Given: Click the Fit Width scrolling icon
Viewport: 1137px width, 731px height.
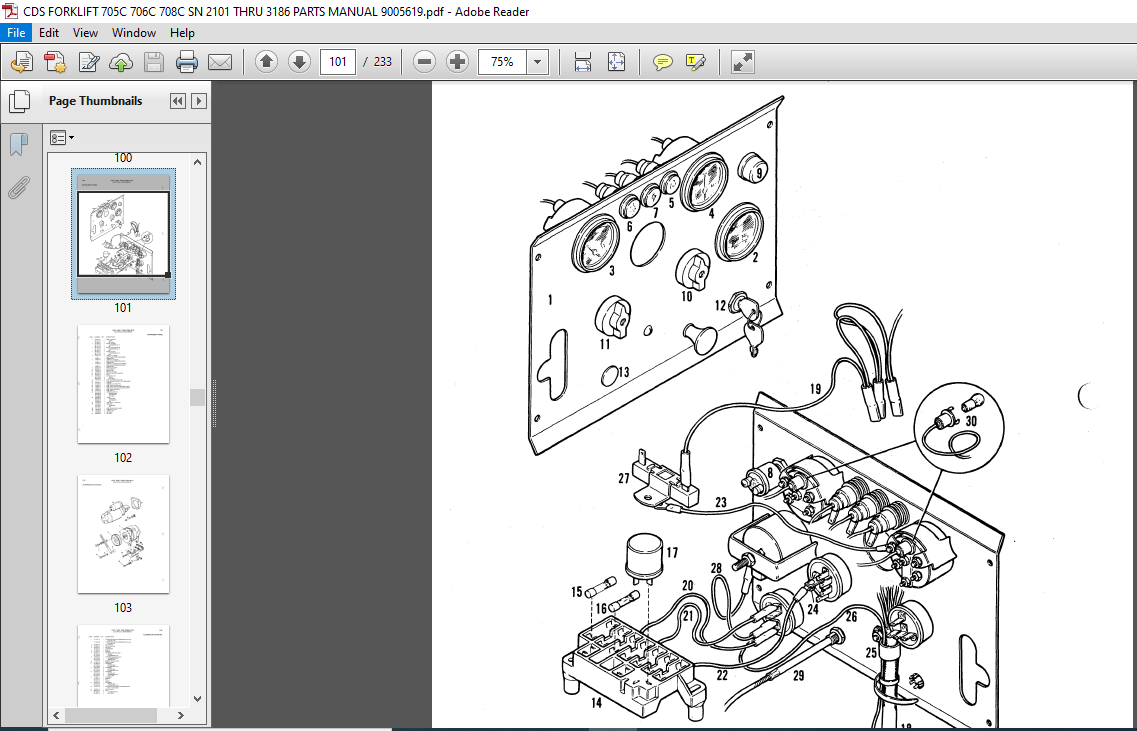Looking at the screenshot, I should [x=582, y=62].
